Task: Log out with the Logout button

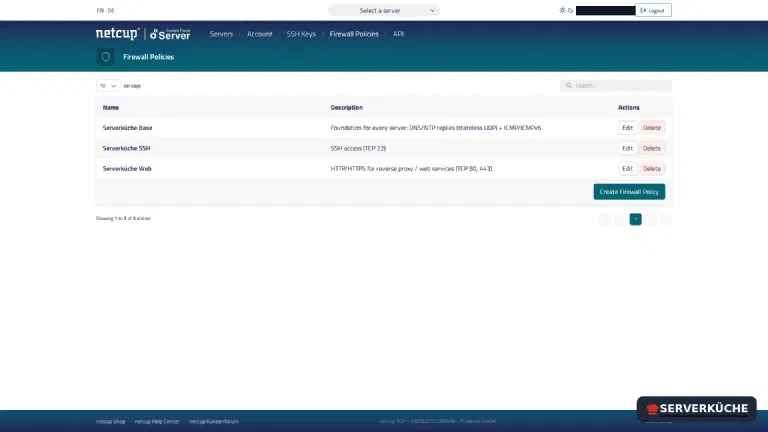Action: point(653,10)
